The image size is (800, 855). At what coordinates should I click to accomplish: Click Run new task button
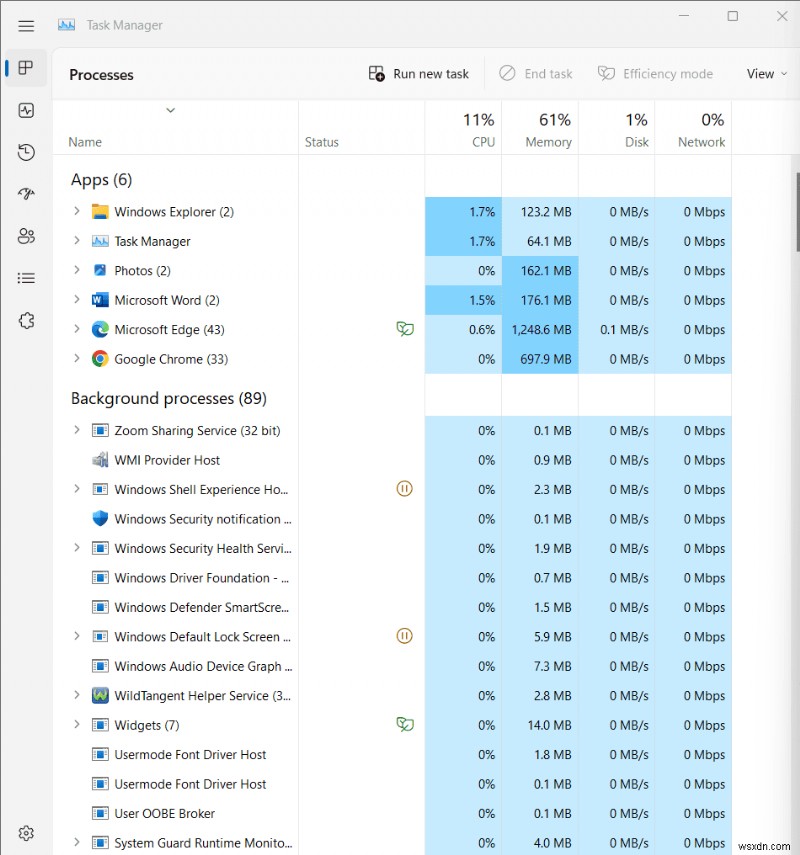click(x=419, y=74)
